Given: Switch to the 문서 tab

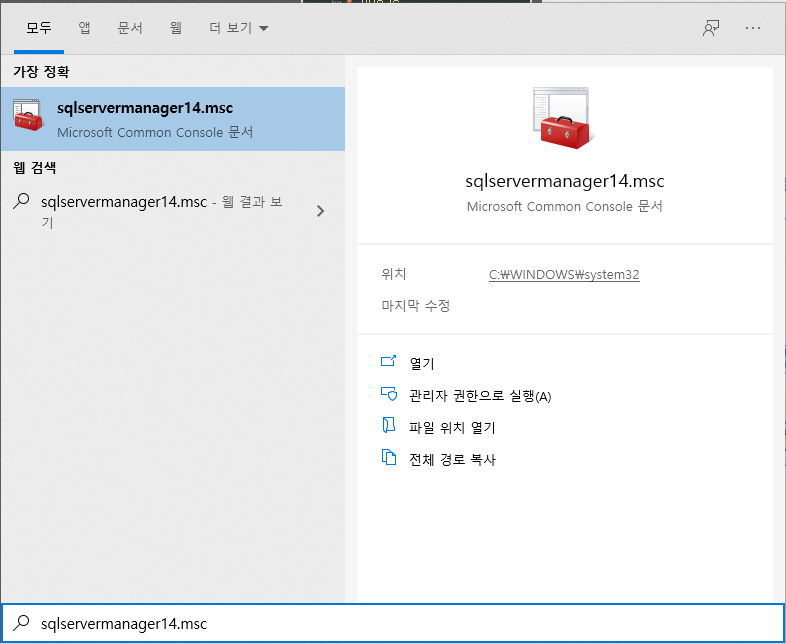Looking at the screenshot, I should tap(130, 28).
